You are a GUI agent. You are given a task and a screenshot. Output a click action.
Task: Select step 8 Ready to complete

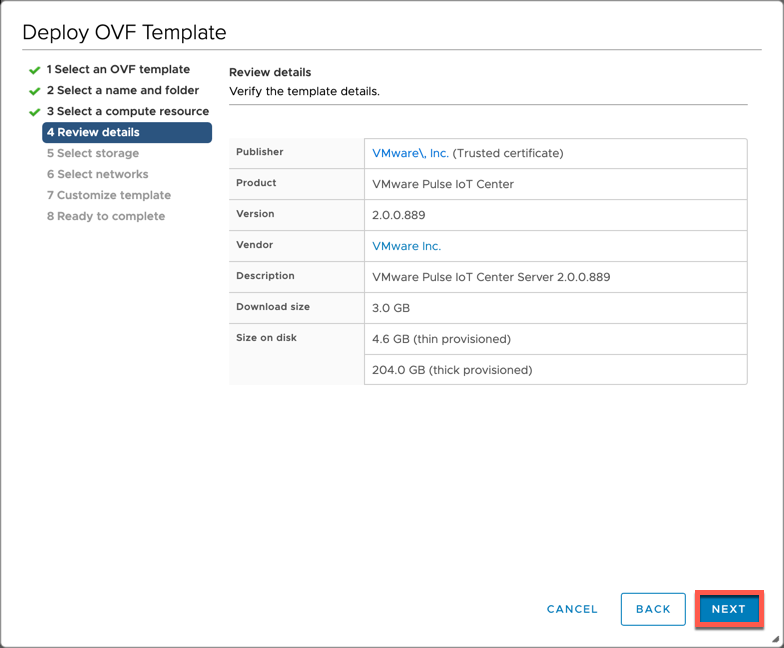tap(106, 216)
